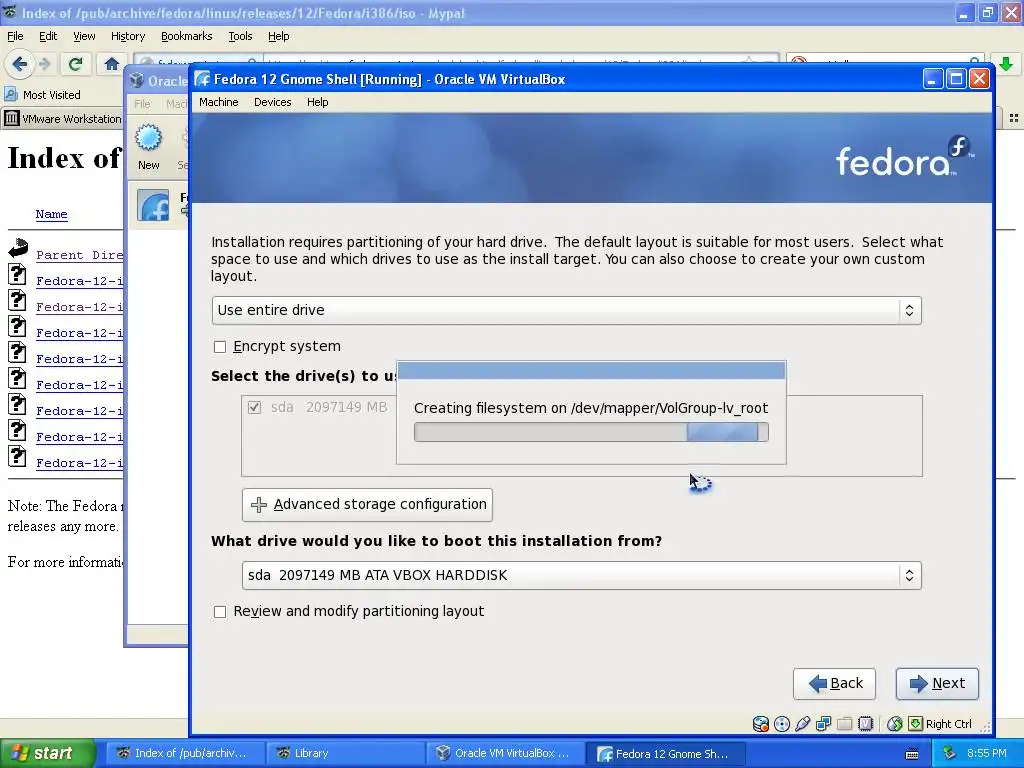Viewport: 1024px width, 768px height.
Task: Click the optical CD/DVD drive status icon
Action: click(782, 724)
